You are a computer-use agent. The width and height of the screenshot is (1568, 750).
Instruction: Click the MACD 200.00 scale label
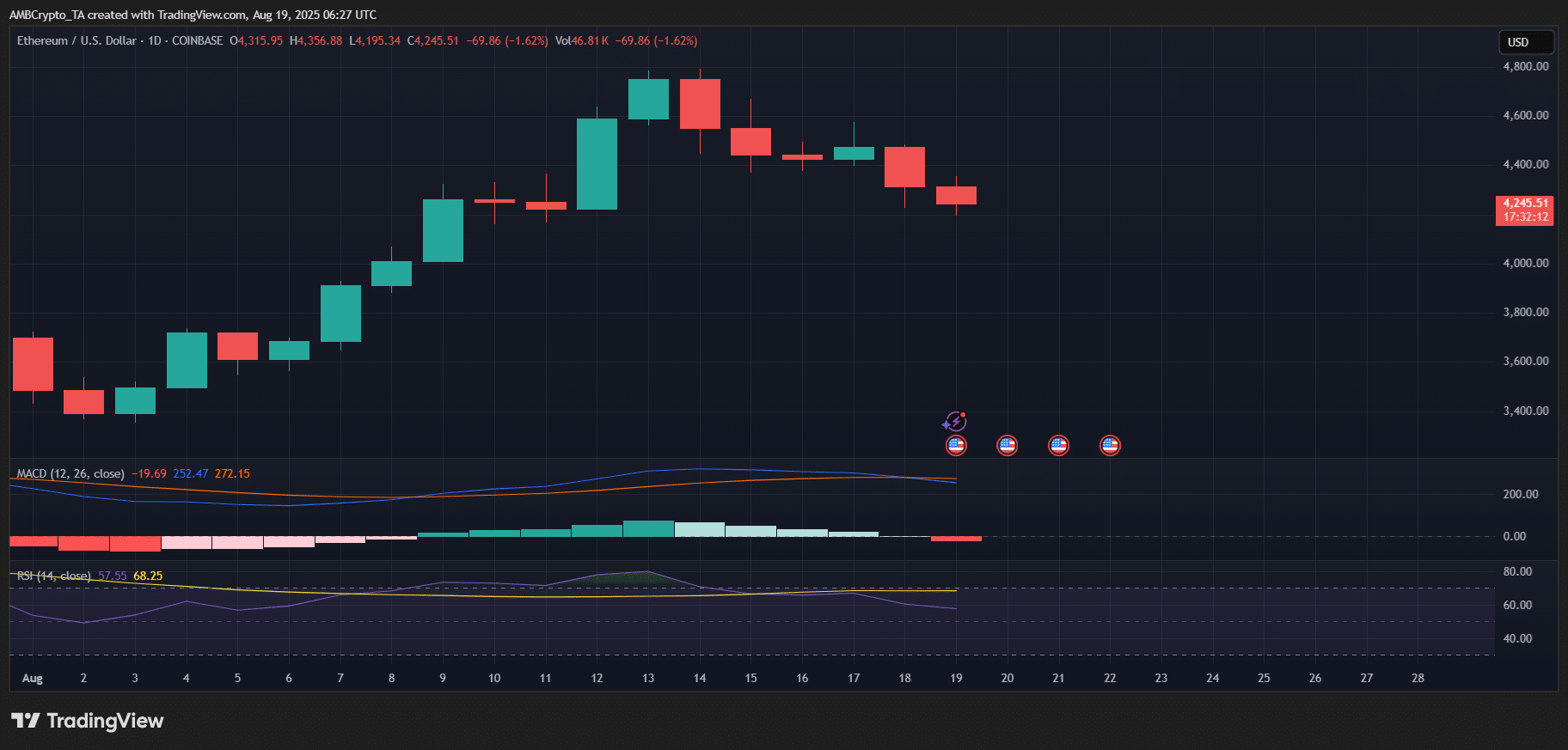(x=1520, y=494)
